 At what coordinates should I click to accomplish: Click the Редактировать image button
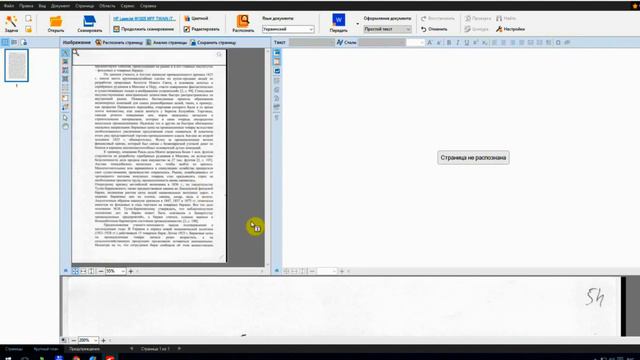coord(202,29)
